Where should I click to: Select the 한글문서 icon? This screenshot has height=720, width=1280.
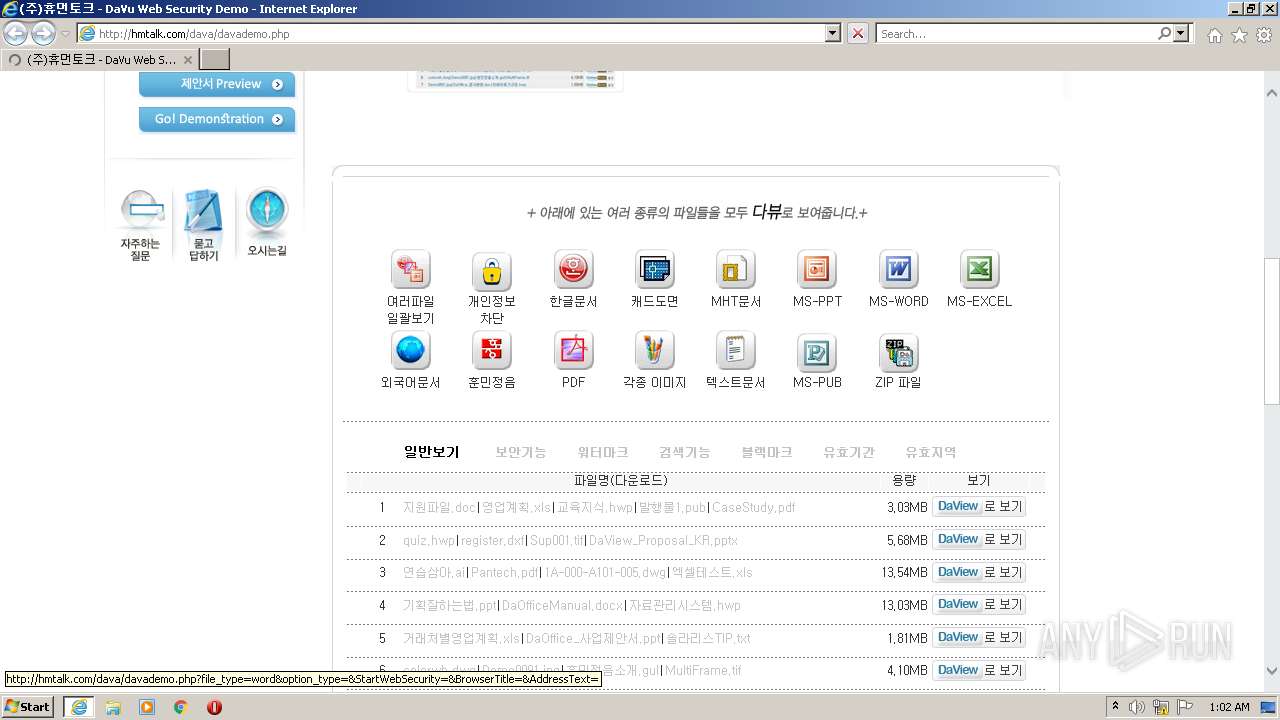(x=573, y=269)
